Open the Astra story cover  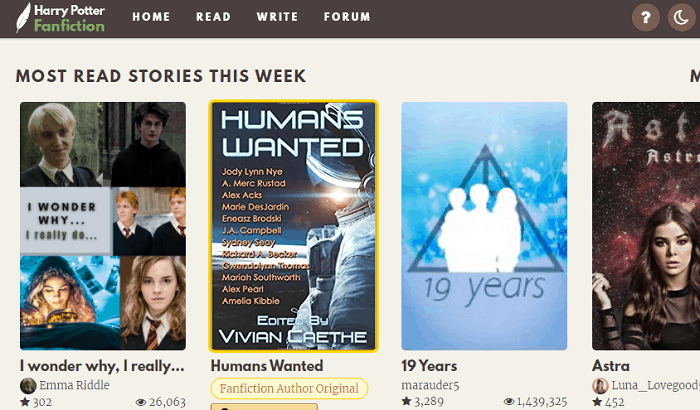tap(646, 226)
